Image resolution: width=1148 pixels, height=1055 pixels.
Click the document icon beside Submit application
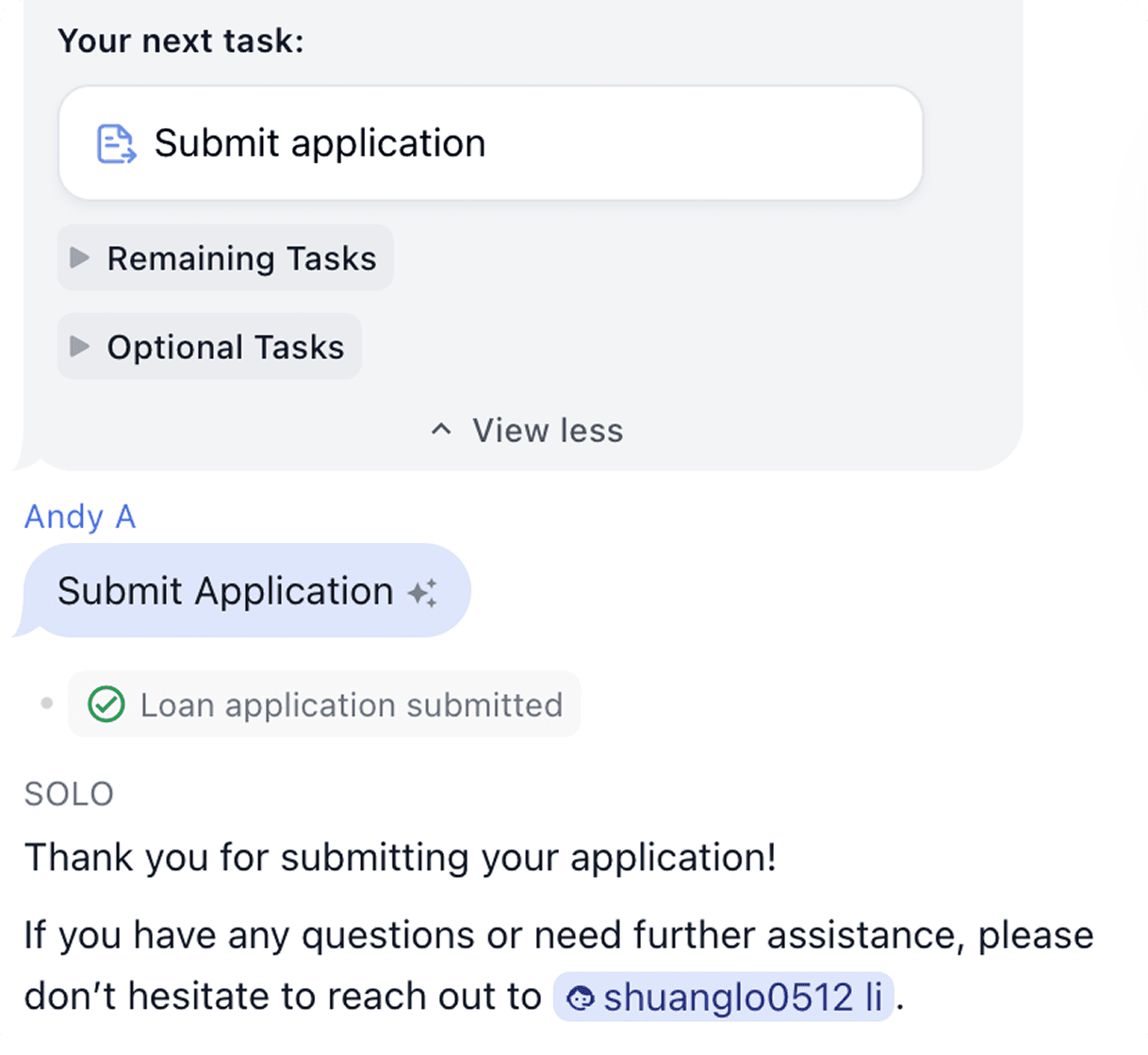point(117,144)
